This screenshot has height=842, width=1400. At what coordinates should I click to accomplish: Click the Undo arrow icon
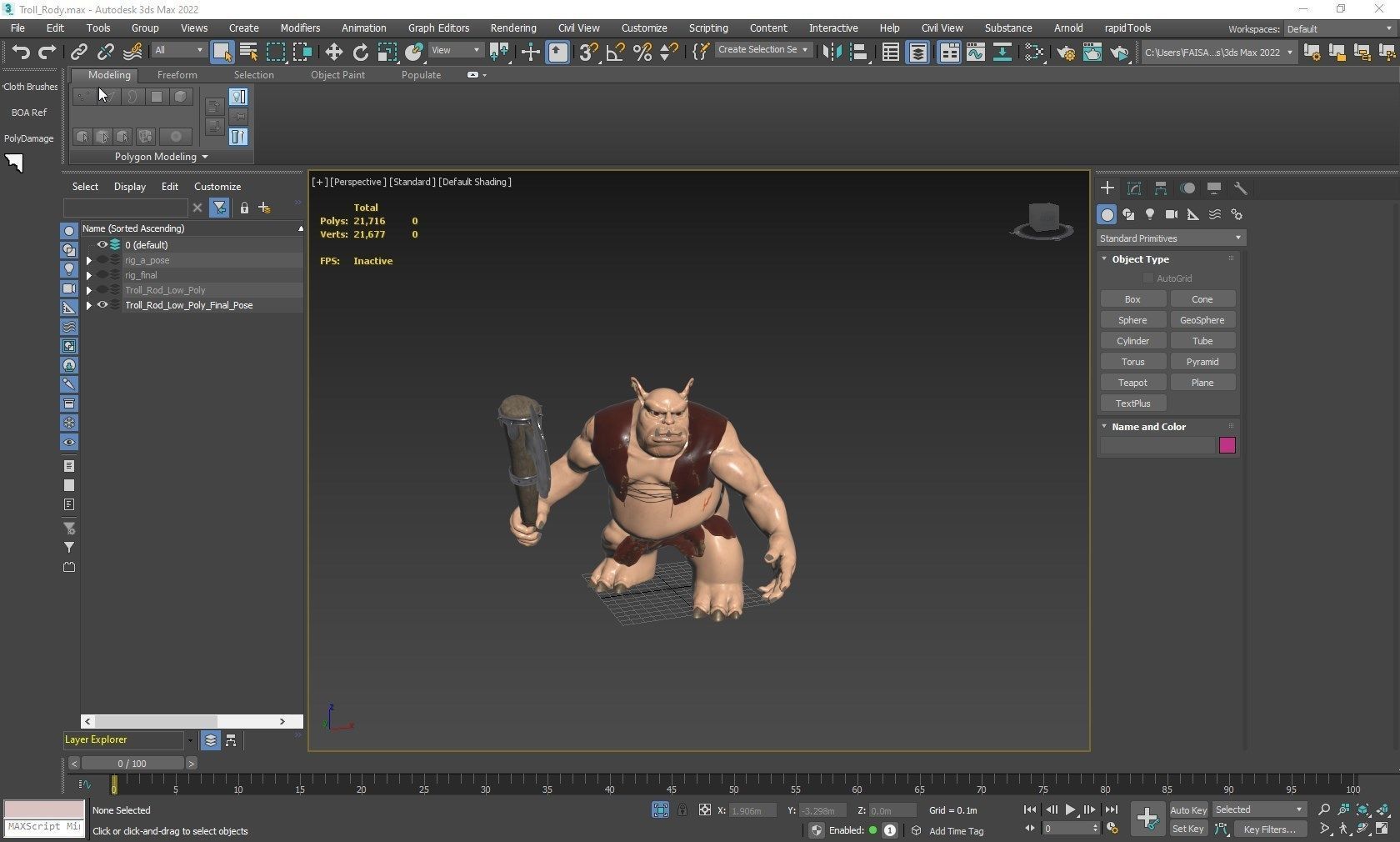(21, 52)
